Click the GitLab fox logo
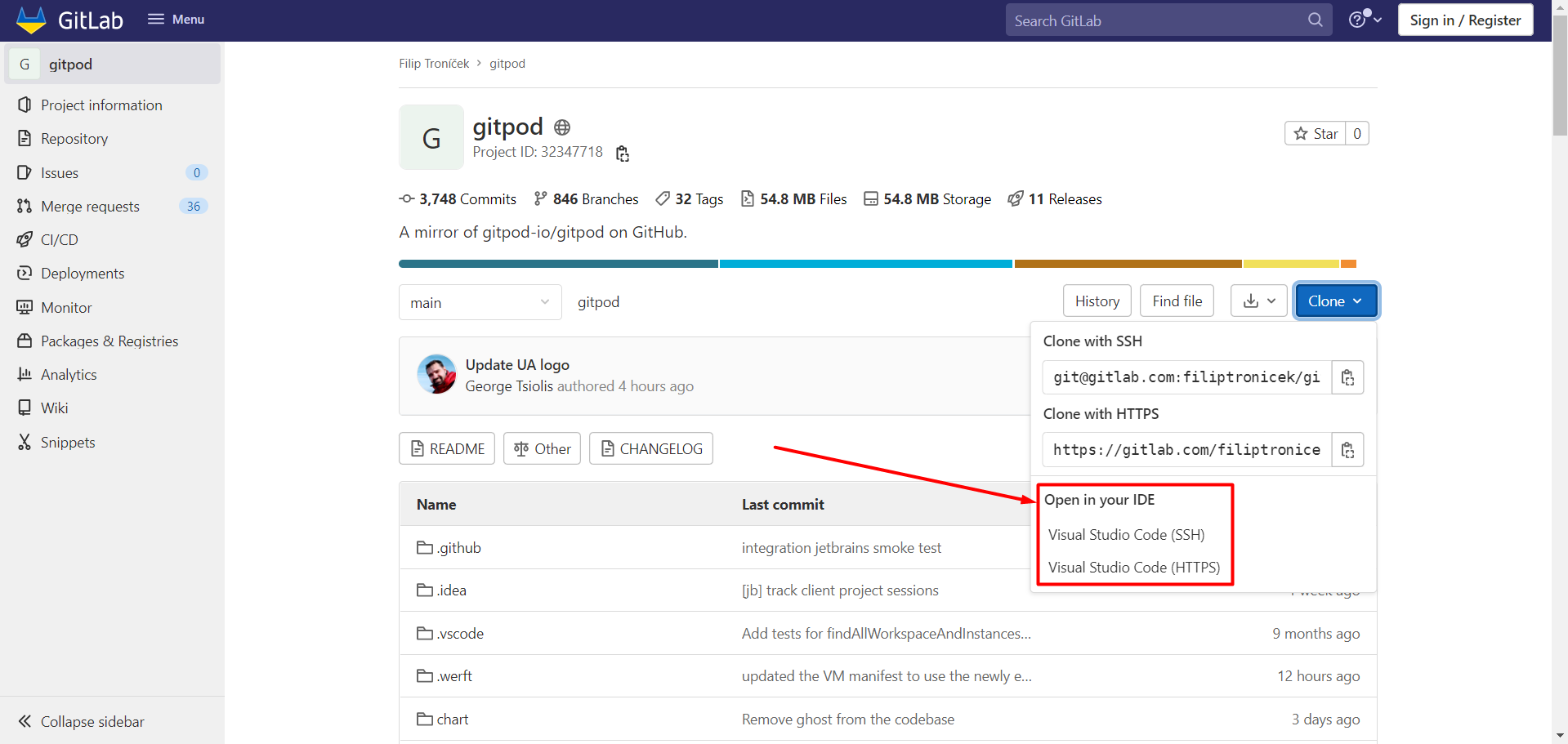 pos(31,20)
